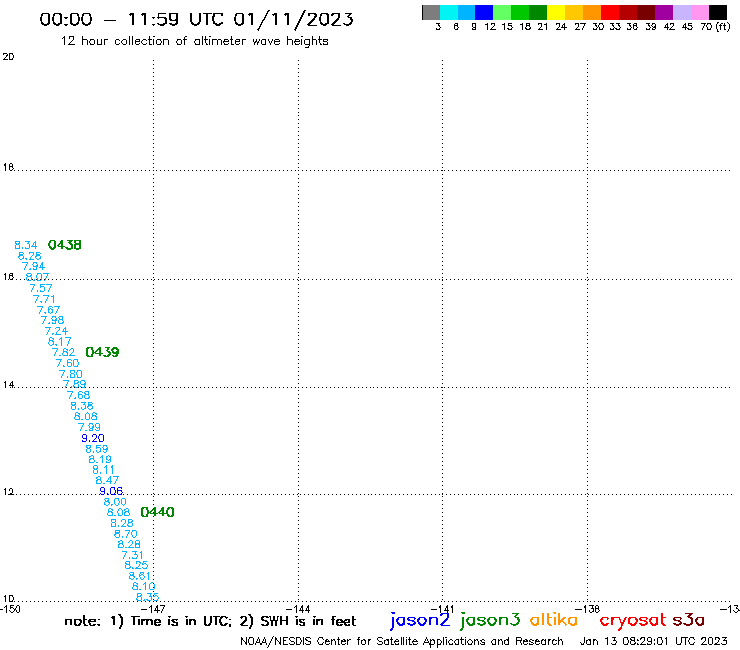
Task: Click the wave height value 7.80
Action: pyautogui.click(x=70, y=374)
